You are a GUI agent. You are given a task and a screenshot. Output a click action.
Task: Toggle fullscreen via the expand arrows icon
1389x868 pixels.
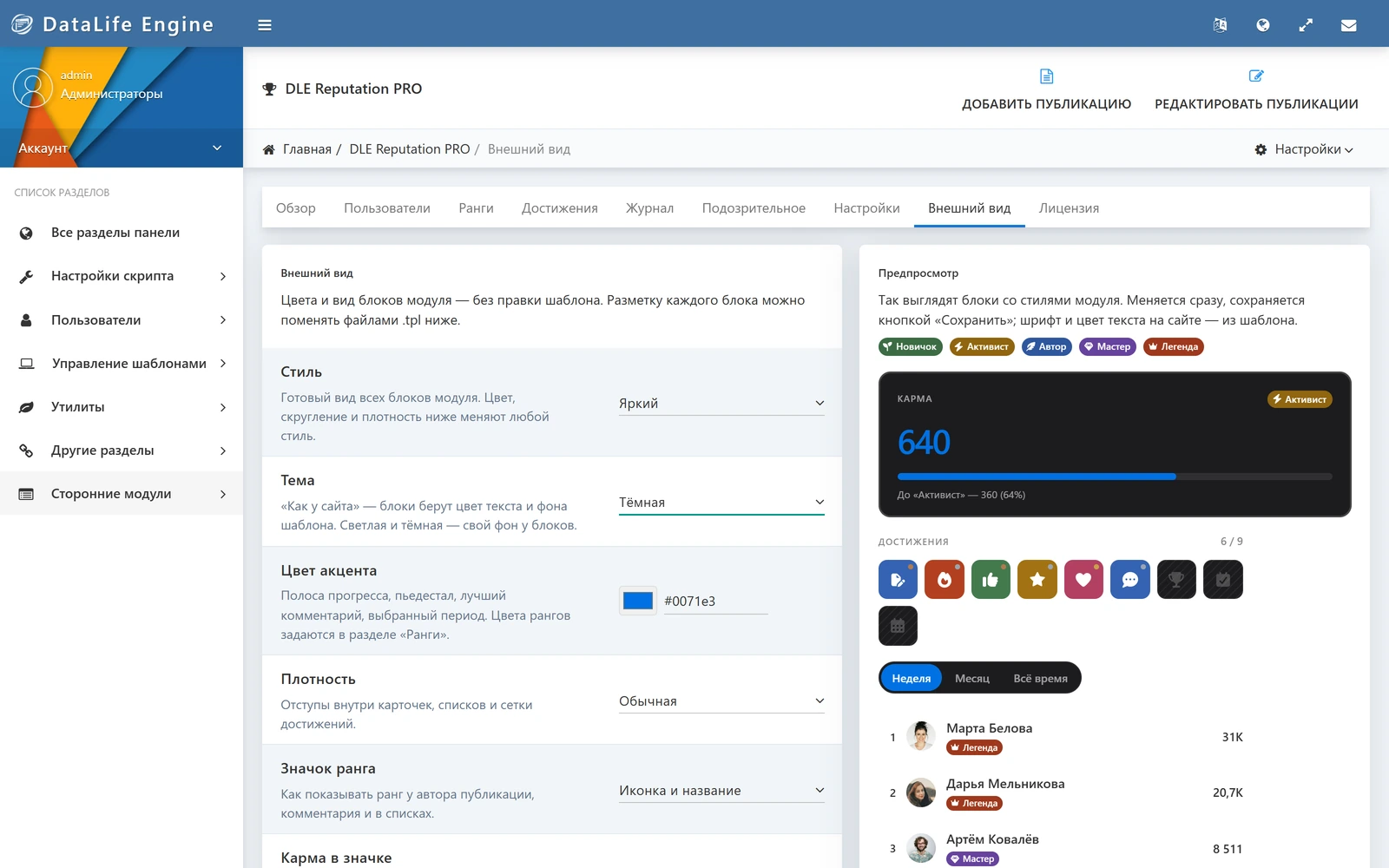(x=1306, y=25)
